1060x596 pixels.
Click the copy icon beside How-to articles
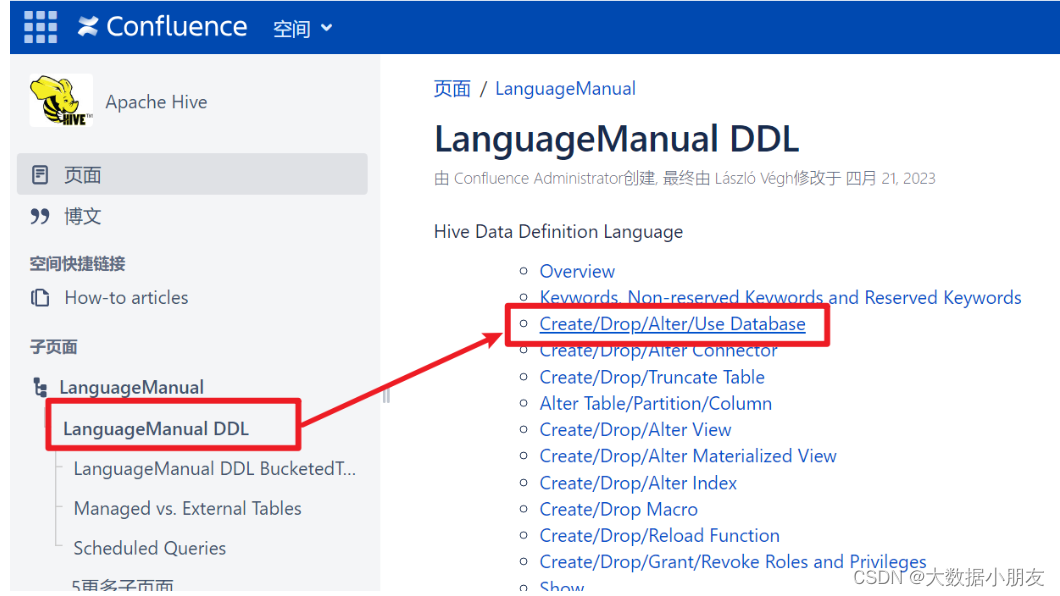tap(40, 297)
